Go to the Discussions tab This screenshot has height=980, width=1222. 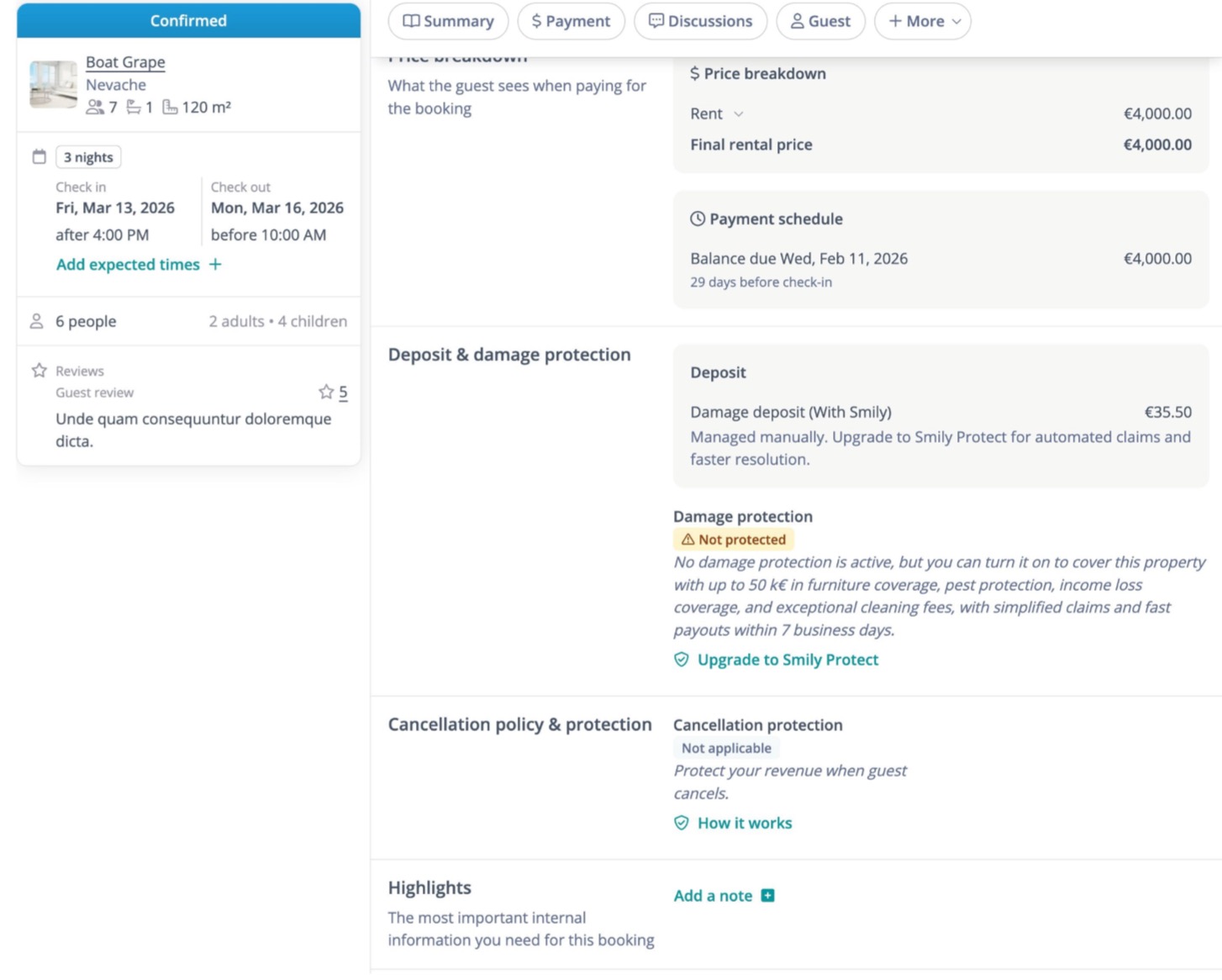click(700, 21)
